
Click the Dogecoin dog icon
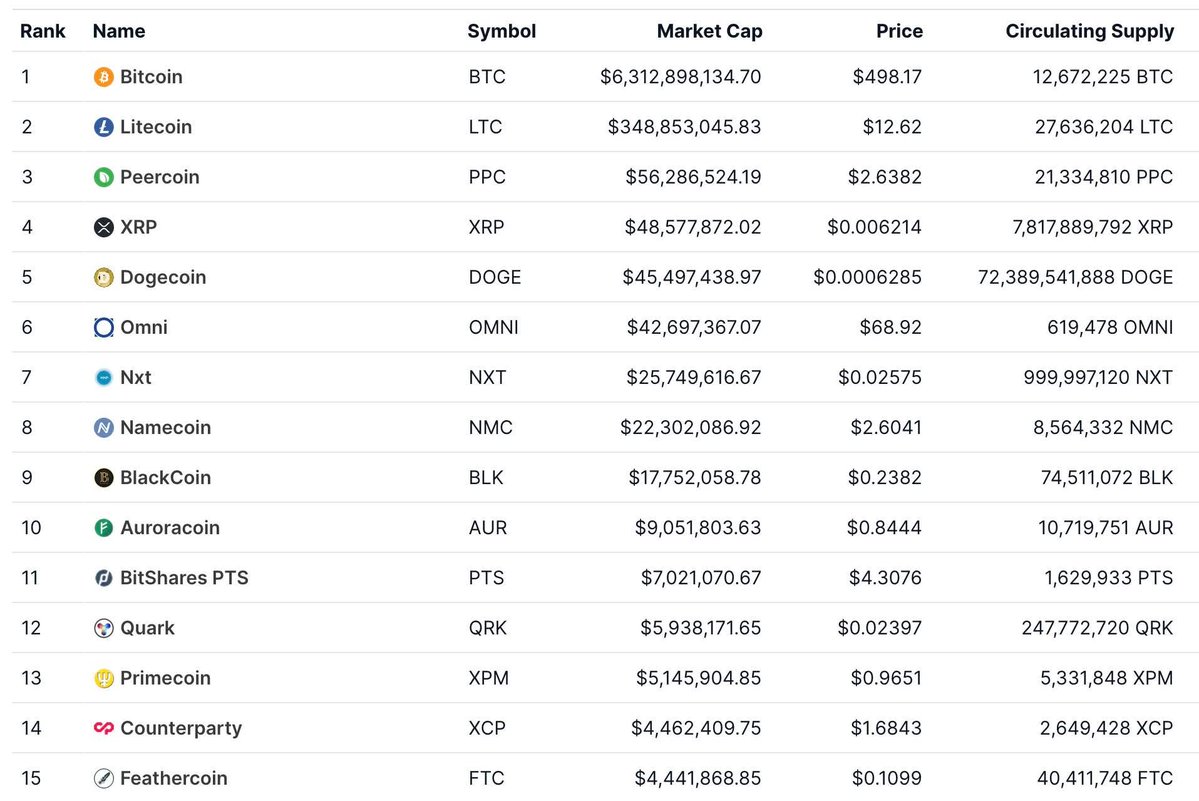point(103,277)
